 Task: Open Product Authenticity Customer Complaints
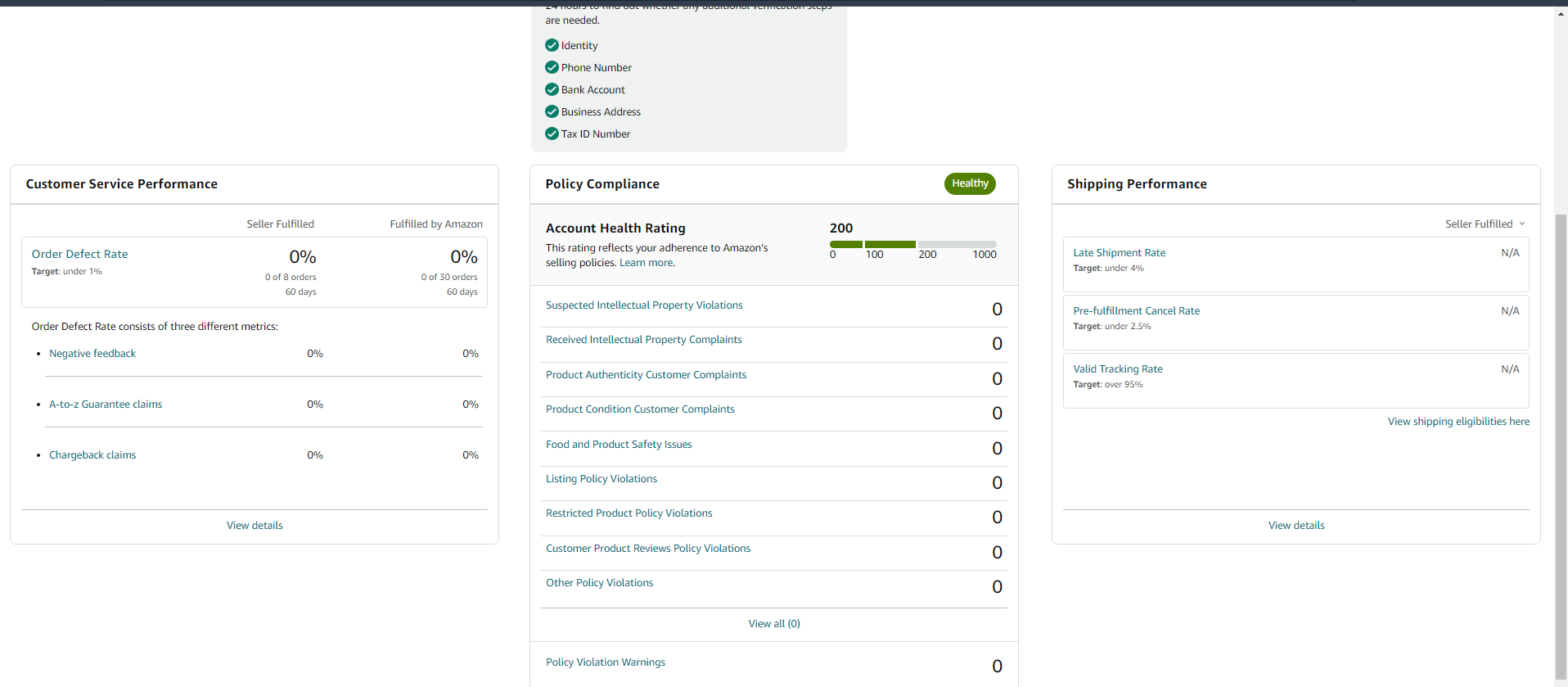tap(646, 374)
